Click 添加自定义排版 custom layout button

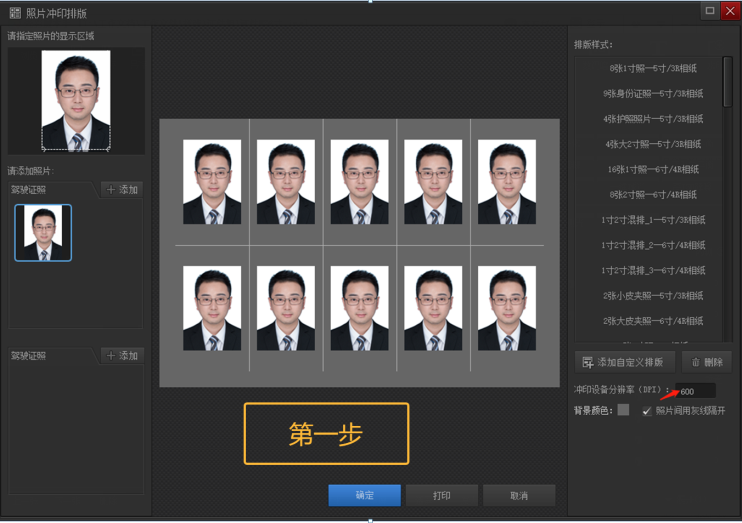[622, 362]
